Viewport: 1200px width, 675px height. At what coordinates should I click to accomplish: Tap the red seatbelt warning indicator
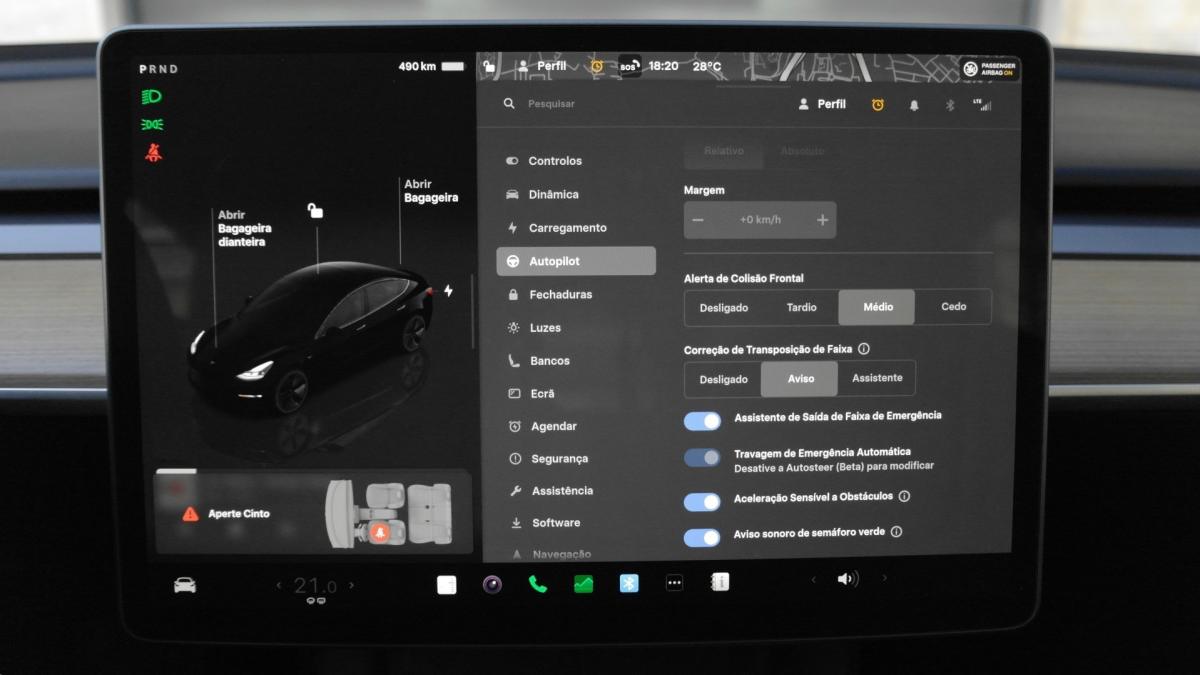(153, 152)
